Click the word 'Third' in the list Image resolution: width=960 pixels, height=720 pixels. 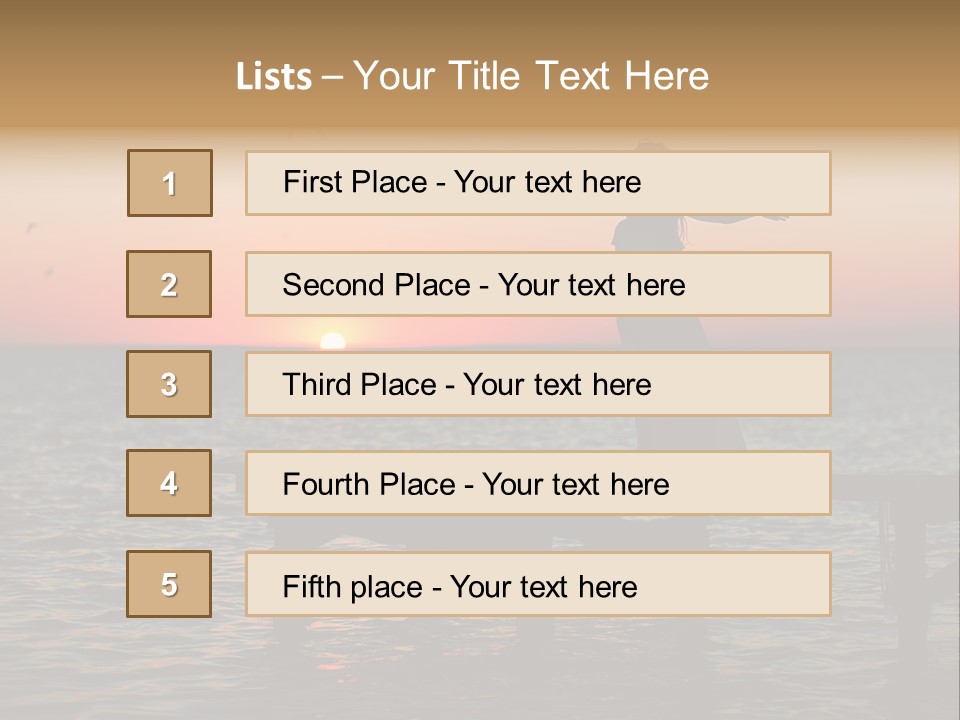pyautogui.click(x=316, y=385)
